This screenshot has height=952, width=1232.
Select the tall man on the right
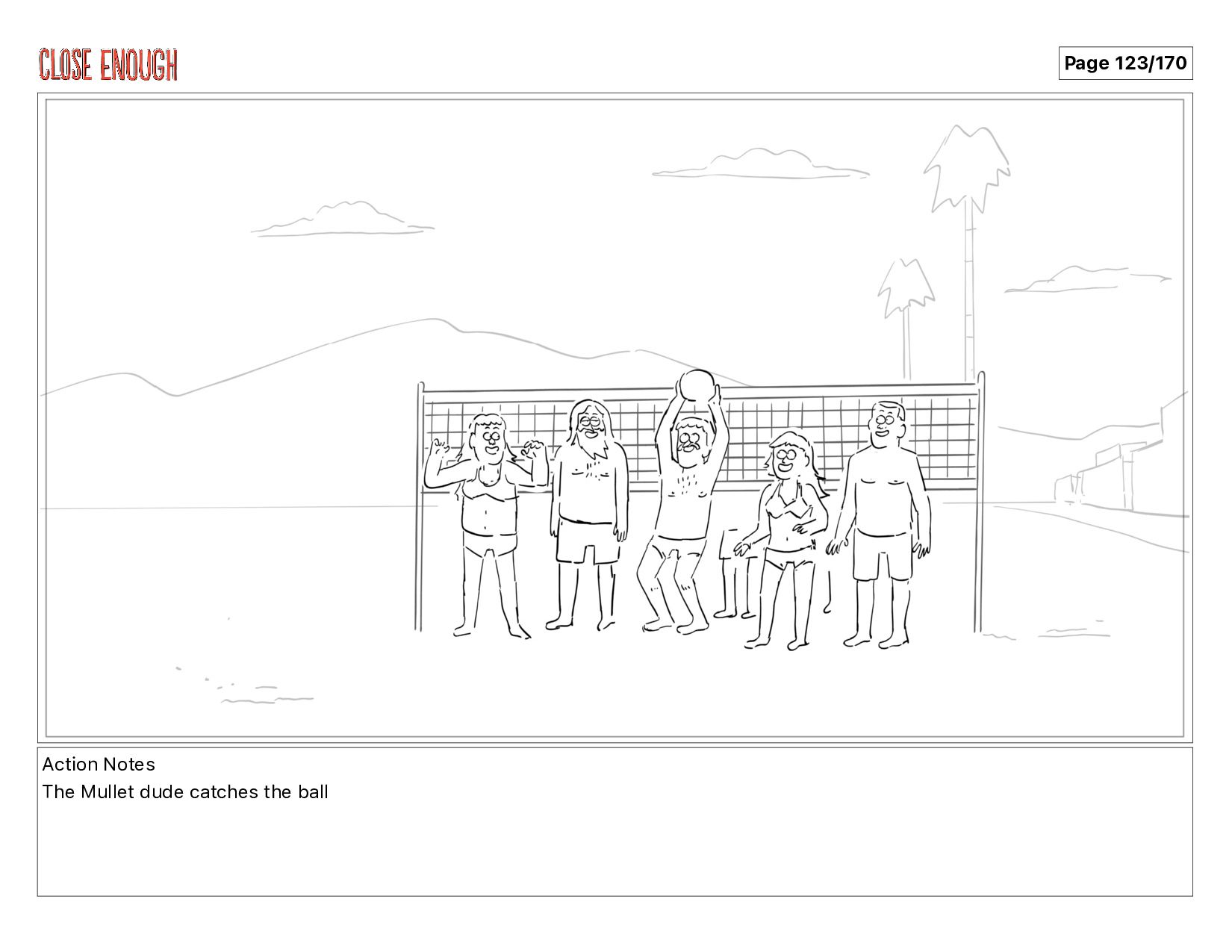point(882,524)
